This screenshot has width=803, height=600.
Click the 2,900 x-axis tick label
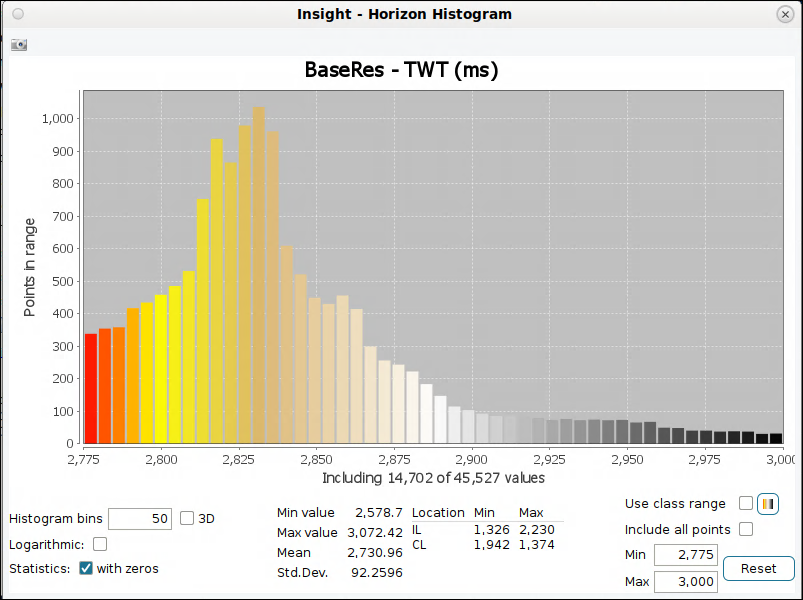472,459
